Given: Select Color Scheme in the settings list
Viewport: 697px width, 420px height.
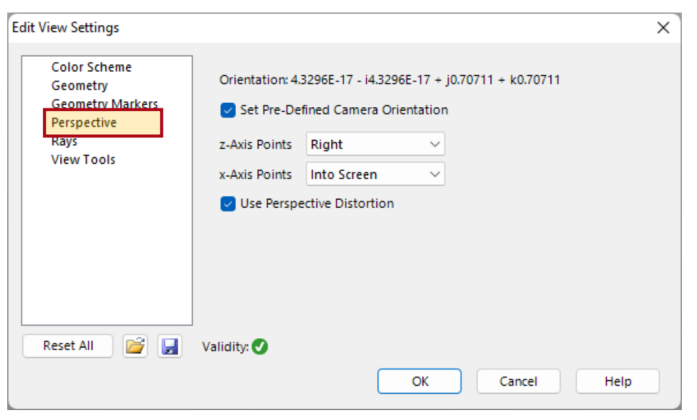Looking at the screenshot, I should point(91,67).
